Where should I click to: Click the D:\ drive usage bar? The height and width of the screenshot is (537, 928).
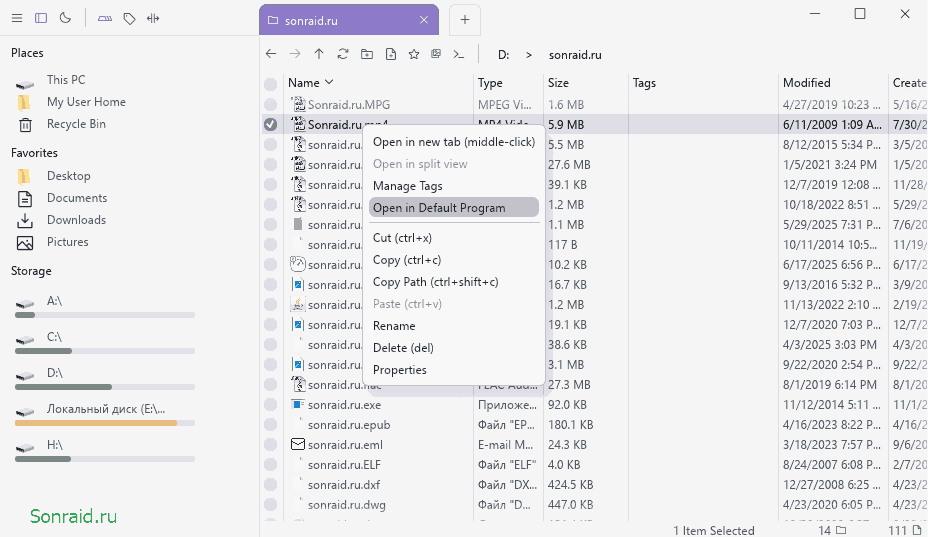pos(105,387)
